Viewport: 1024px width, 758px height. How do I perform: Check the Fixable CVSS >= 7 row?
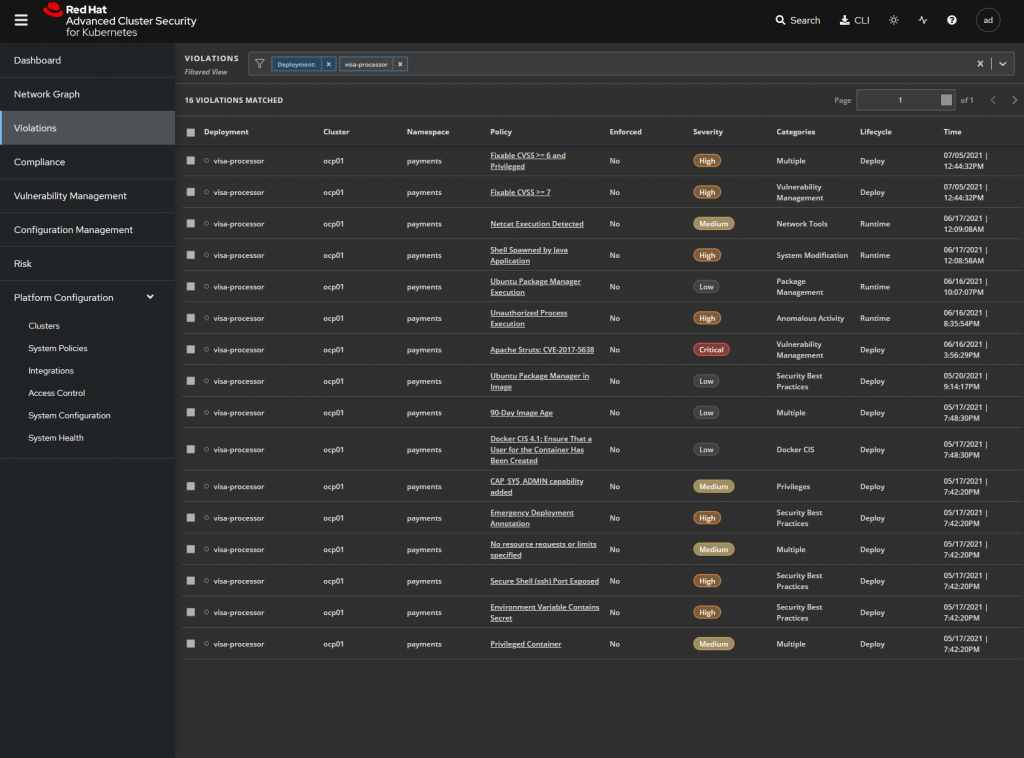(191, 192)
